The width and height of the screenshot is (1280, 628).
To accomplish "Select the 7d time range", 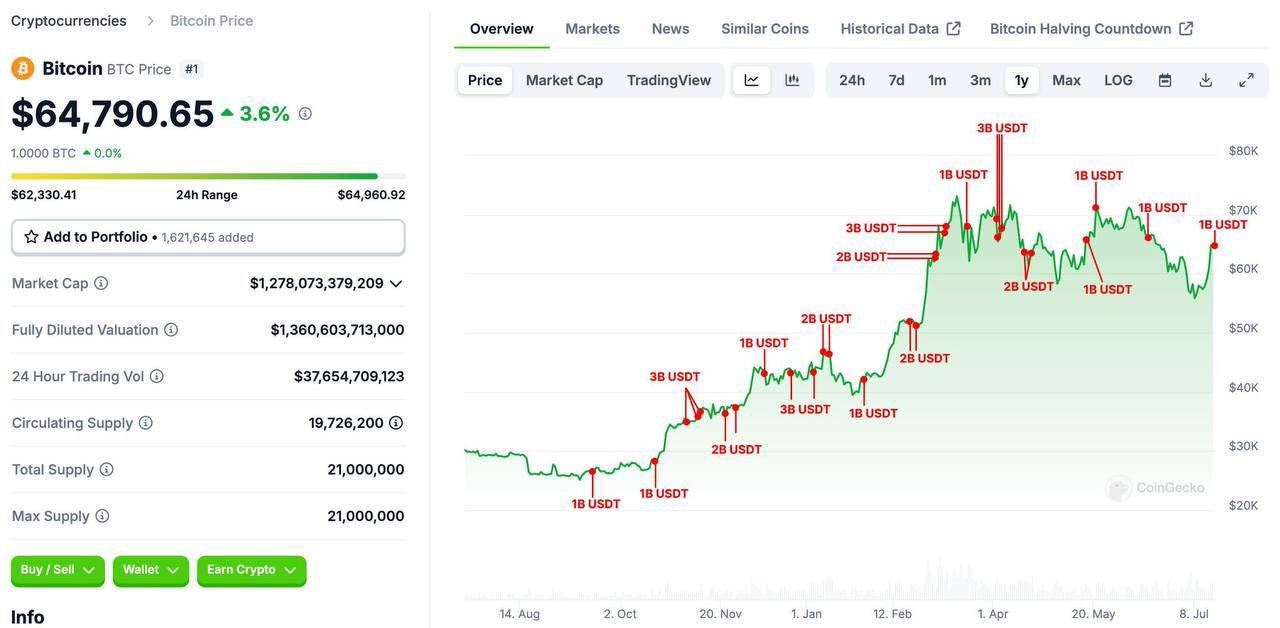I will (x=897, y=80).
